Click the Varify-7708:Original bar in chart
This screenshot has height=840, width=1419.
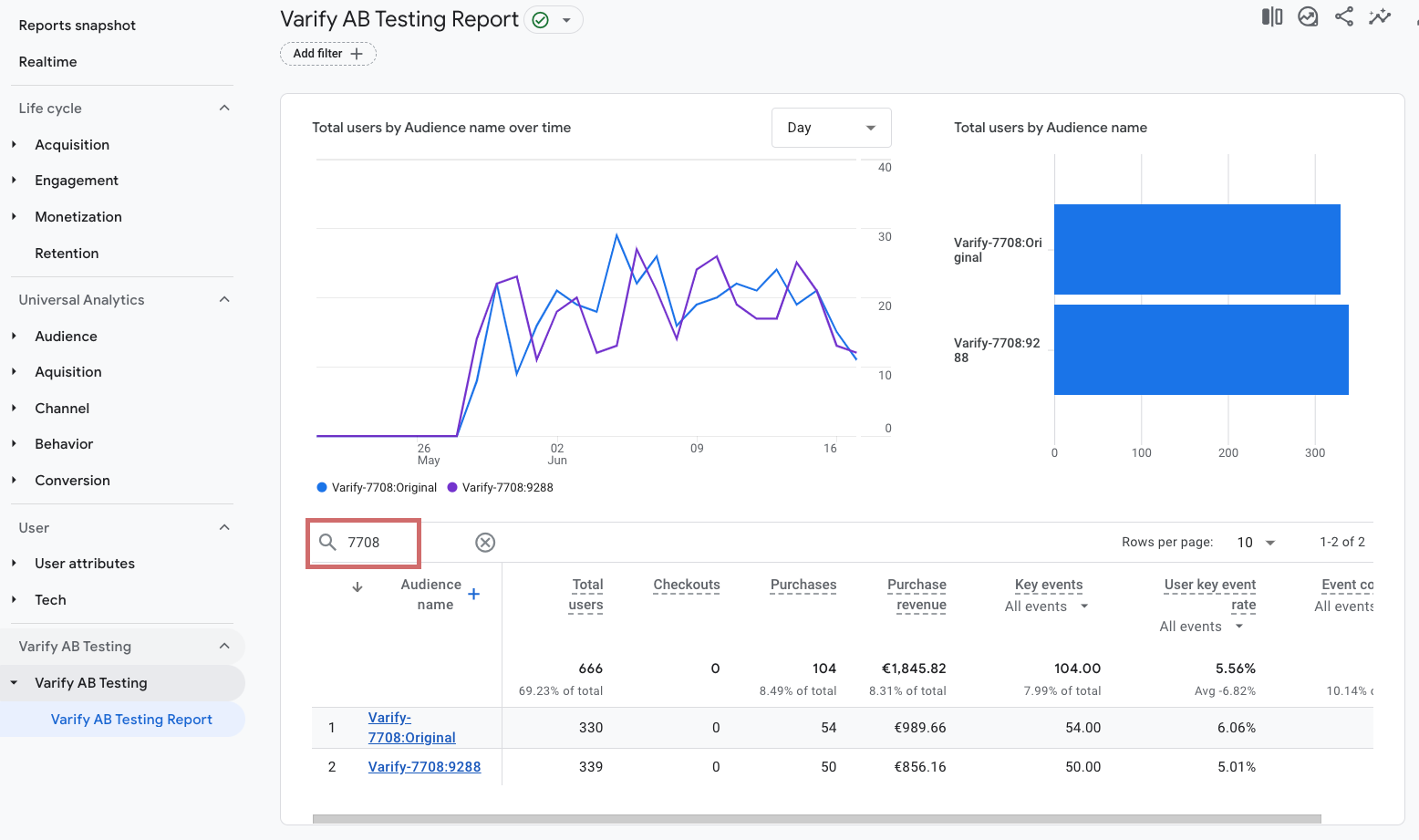coord(1197,249)
